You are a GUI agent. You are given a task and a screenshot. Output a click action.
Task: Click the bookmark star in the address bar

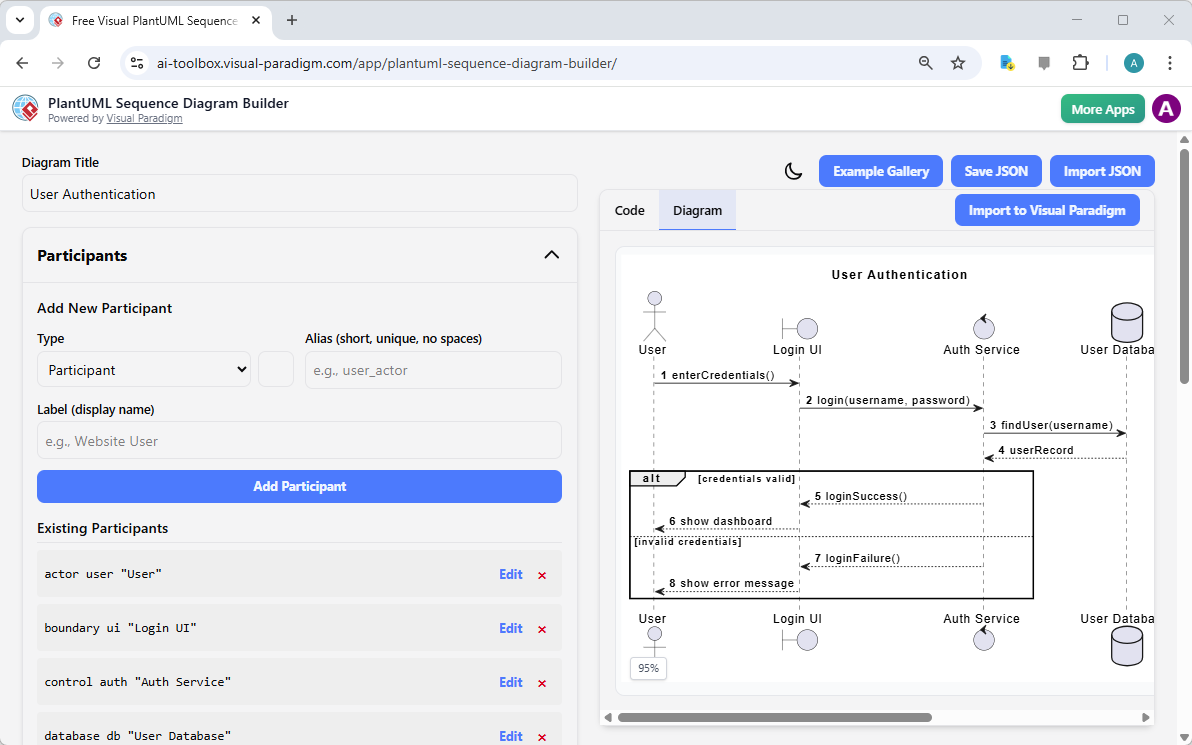click(958, 62)
